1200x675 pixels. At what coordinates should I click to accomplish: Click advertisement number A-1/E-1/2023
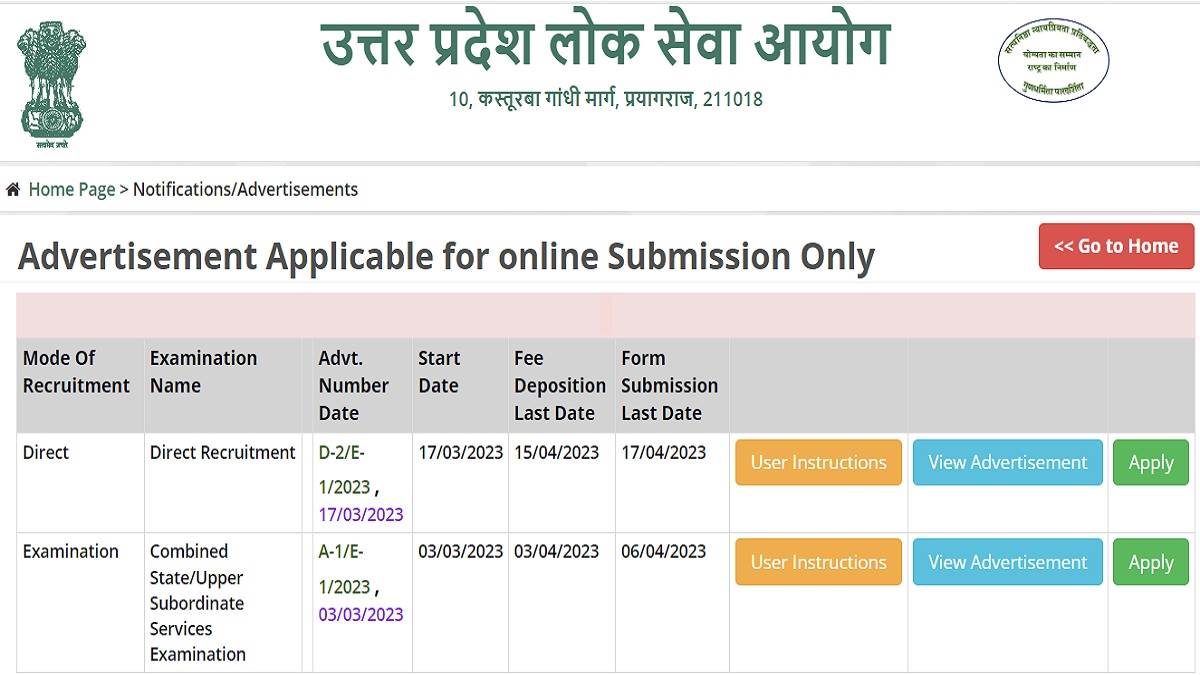(344, 569)
